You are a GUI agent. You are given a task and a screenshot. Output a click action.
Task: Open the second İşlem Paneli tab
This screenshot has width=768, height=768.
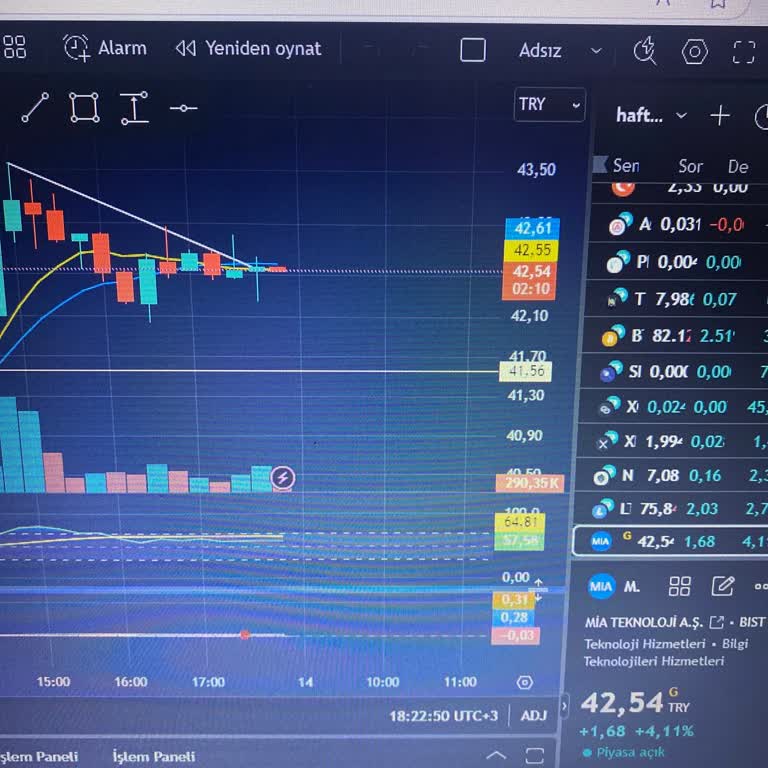[x=154, y=757]
